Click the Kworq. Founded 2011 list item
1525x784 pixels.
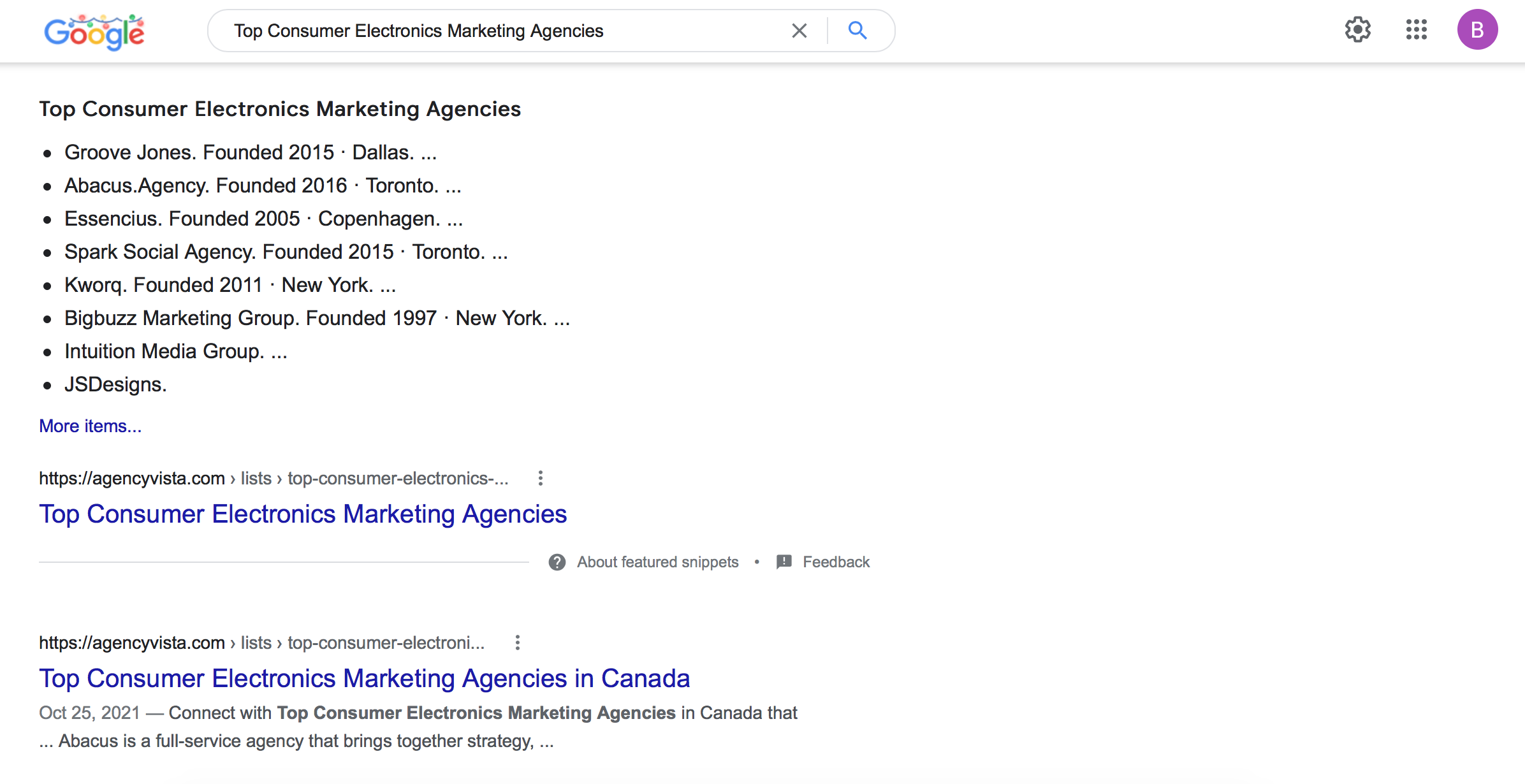pos(230,285)
